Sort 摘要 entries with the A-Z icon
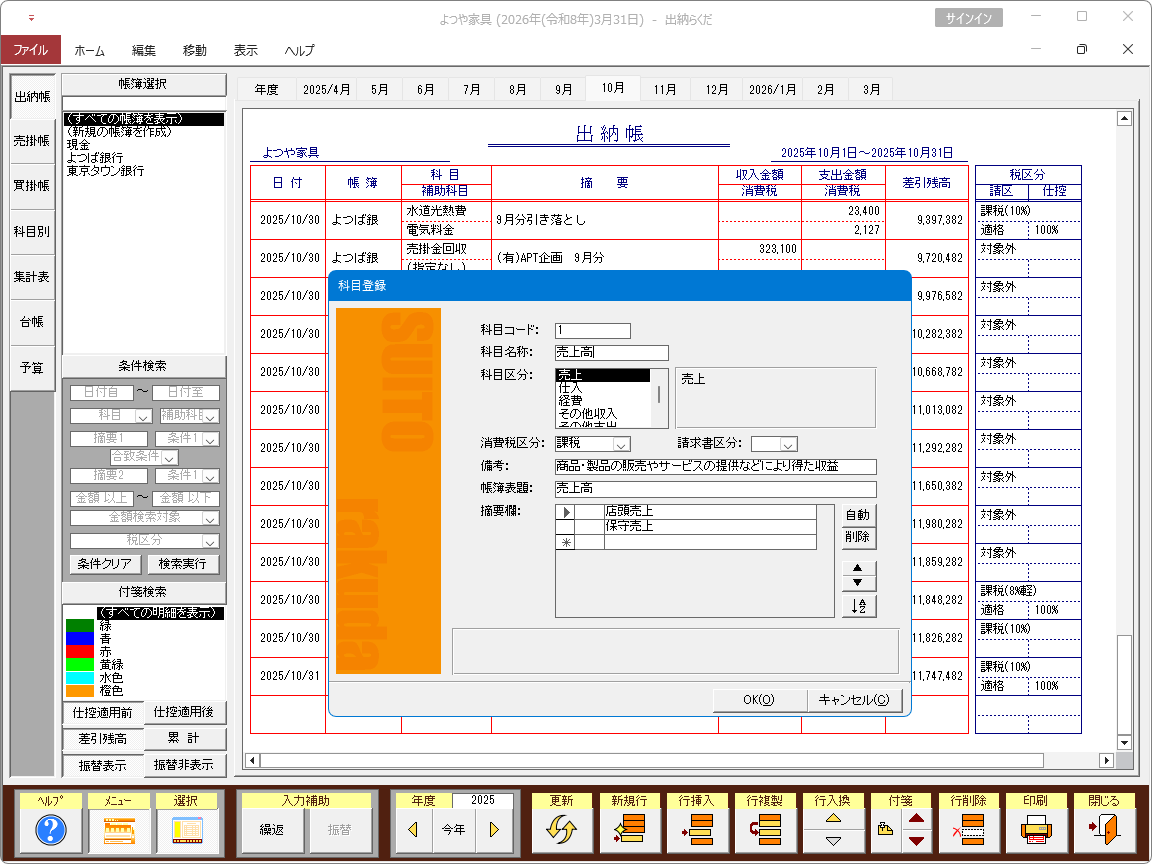The height and width of the screenshot is (864, 1152). [x=858, y=606]
